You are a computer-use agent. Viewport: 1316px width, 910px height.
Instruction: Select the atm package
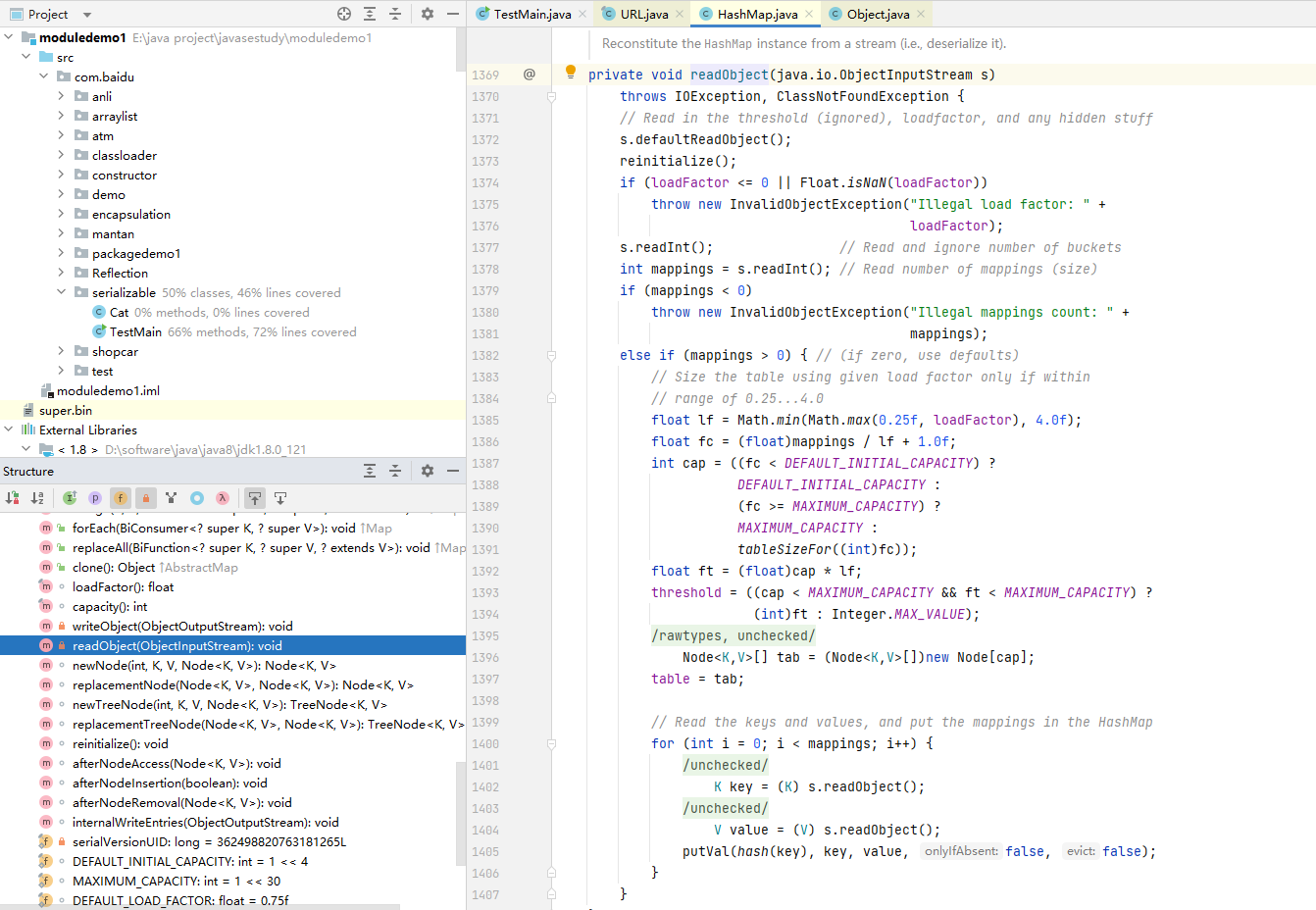click(102, 135)
